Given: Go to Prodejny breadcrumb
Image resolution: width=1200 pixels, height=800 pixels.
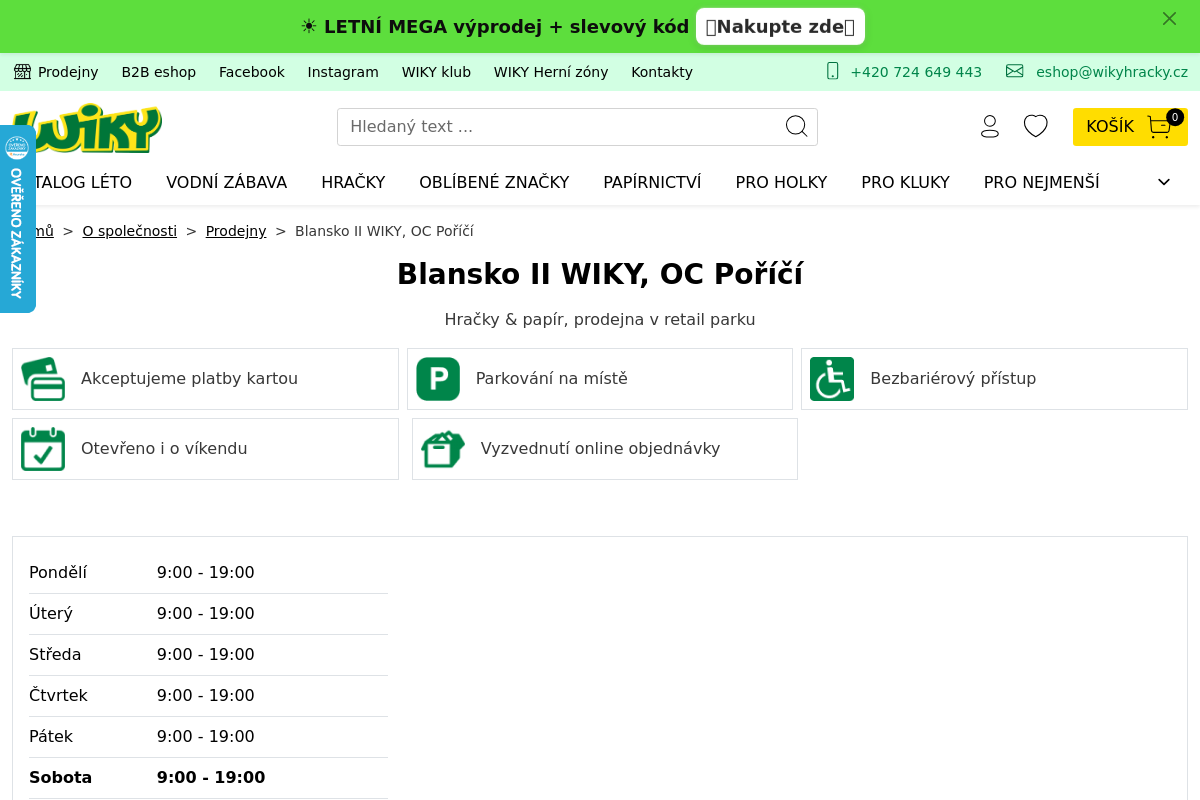Looking at the screenshot, I should coord(236,231).
